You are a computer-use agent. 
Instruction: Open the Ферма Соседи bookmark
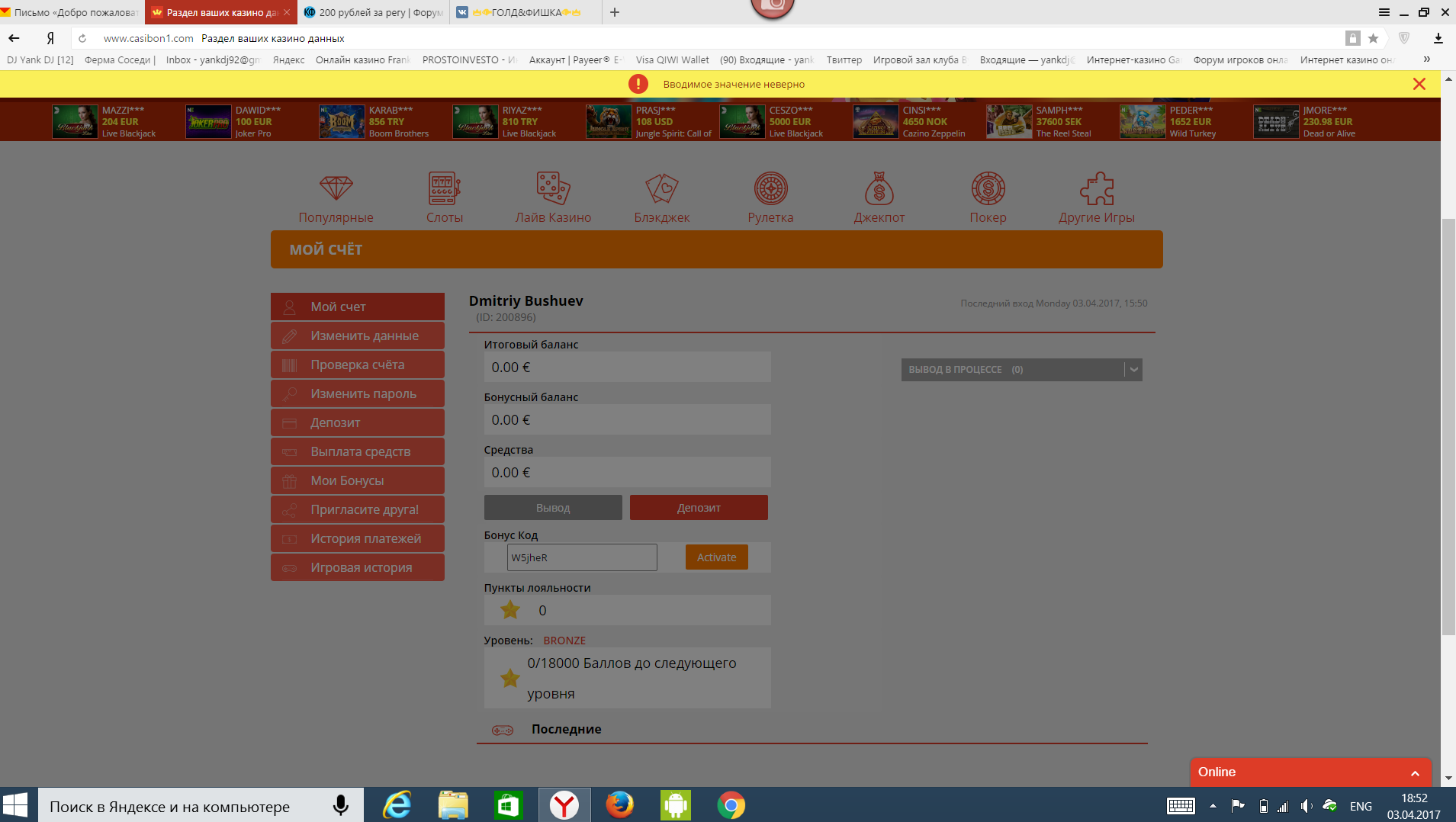(x=120, y=59)
